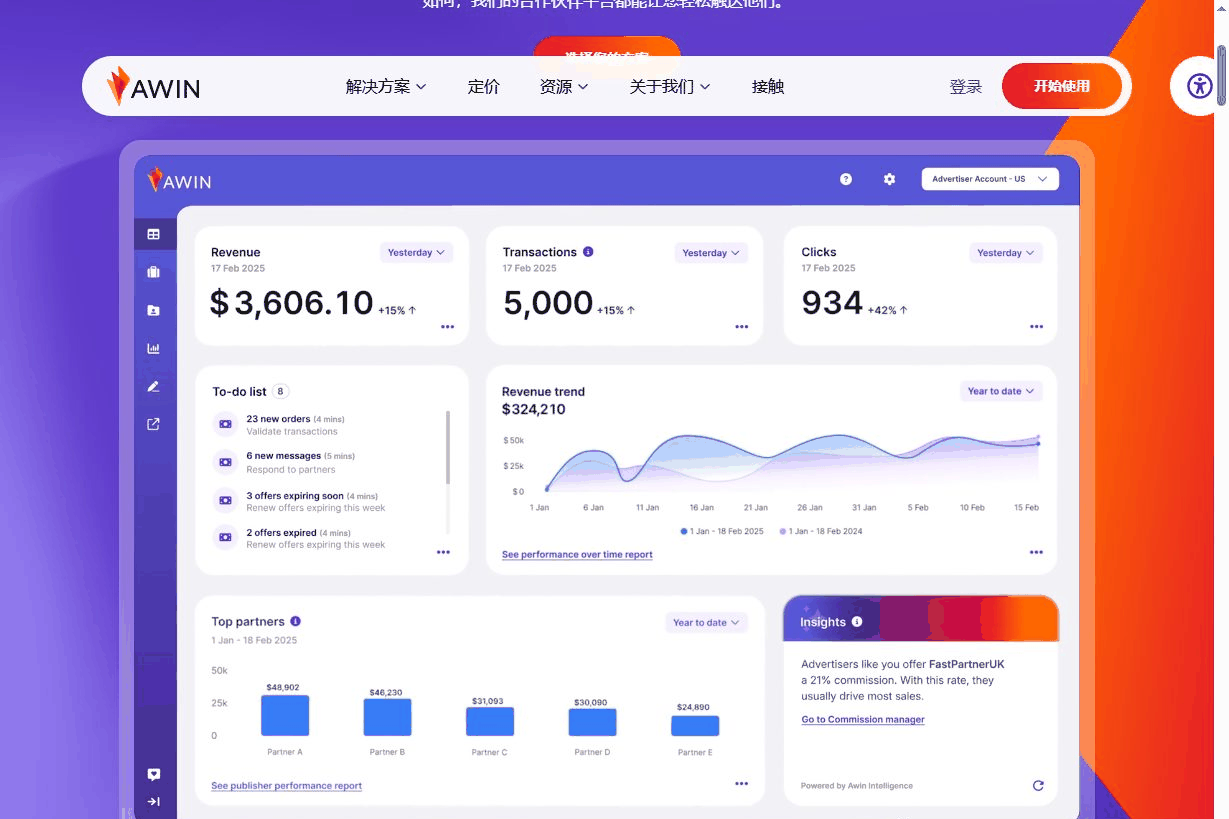Open the briefcase icon in the sidebar
Screen dimensions: 1229x819
154,272
